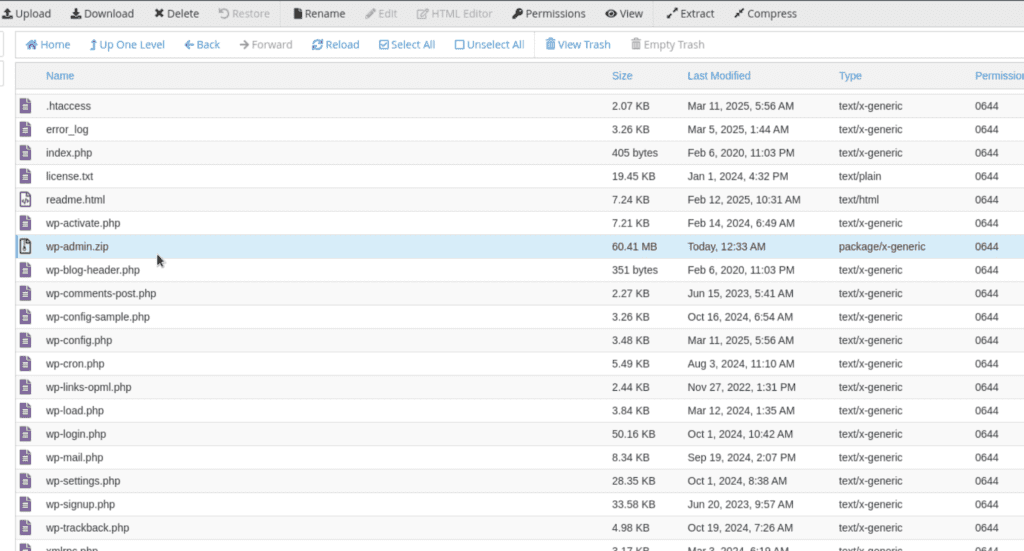Sort by Name column header
The width and height of the screenshot is (1024, 551).
point(60,76)
